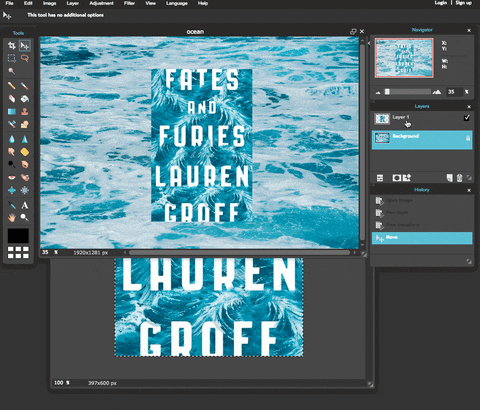Viewport: 480px width, 410px height.
Task: Open the layer settings toggle icon
Action: pos(380,178)
